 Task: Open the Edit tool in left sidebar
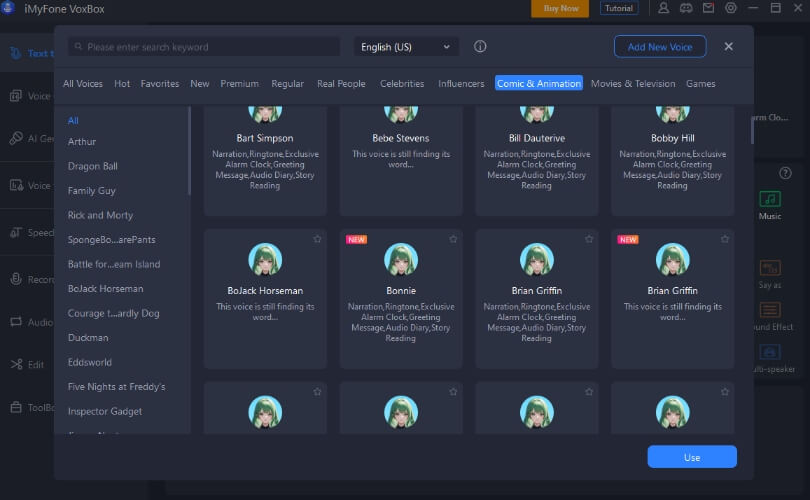27,364
